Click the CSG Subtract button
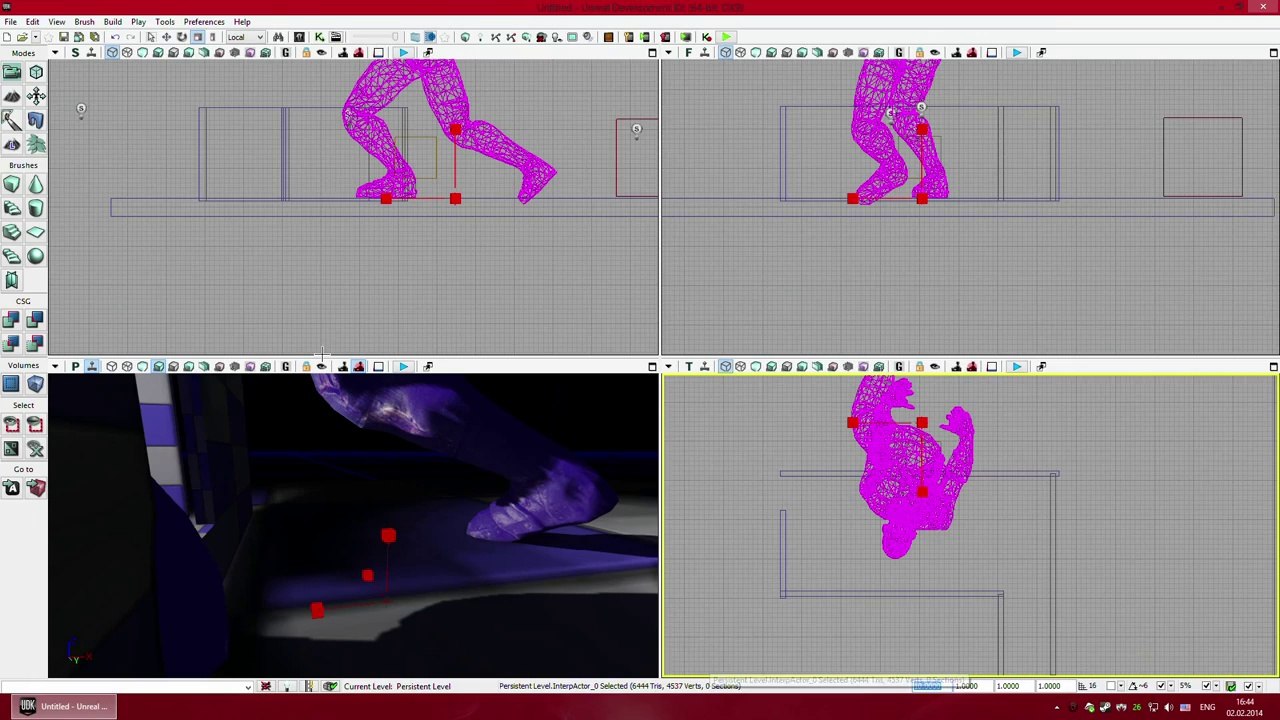Image resolution: width=1280 pixels, height=720 pixels. click(36, 320)
